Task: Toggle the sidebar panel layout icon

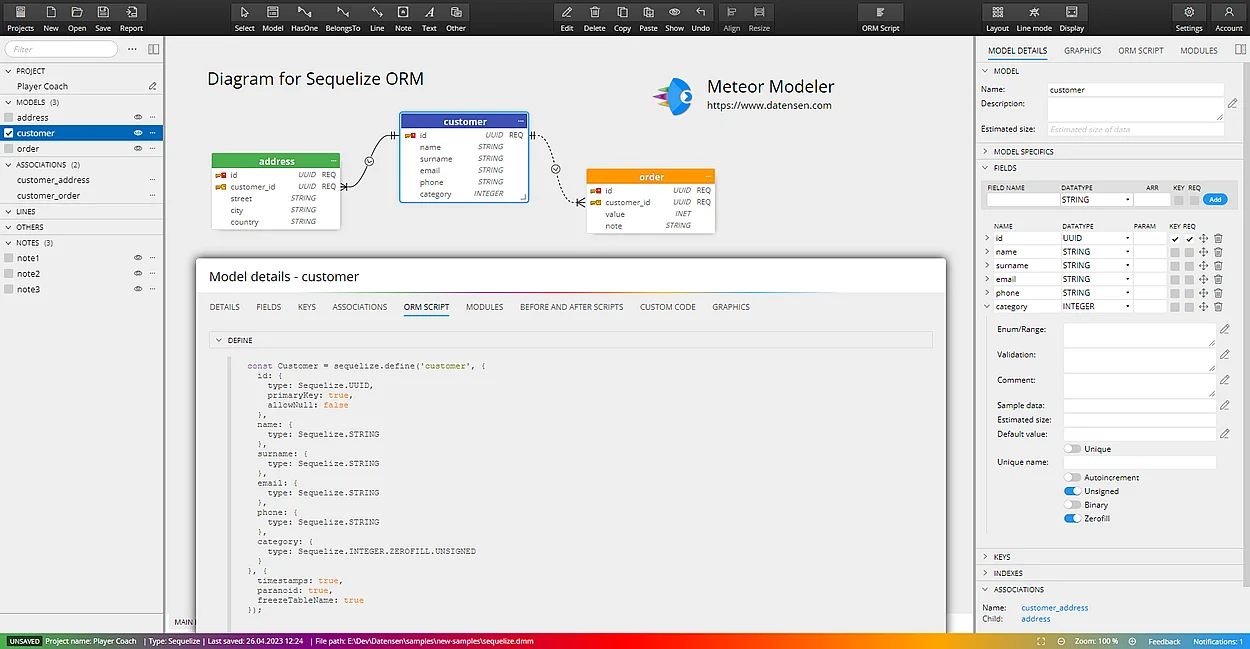Action: pos(153,49)
